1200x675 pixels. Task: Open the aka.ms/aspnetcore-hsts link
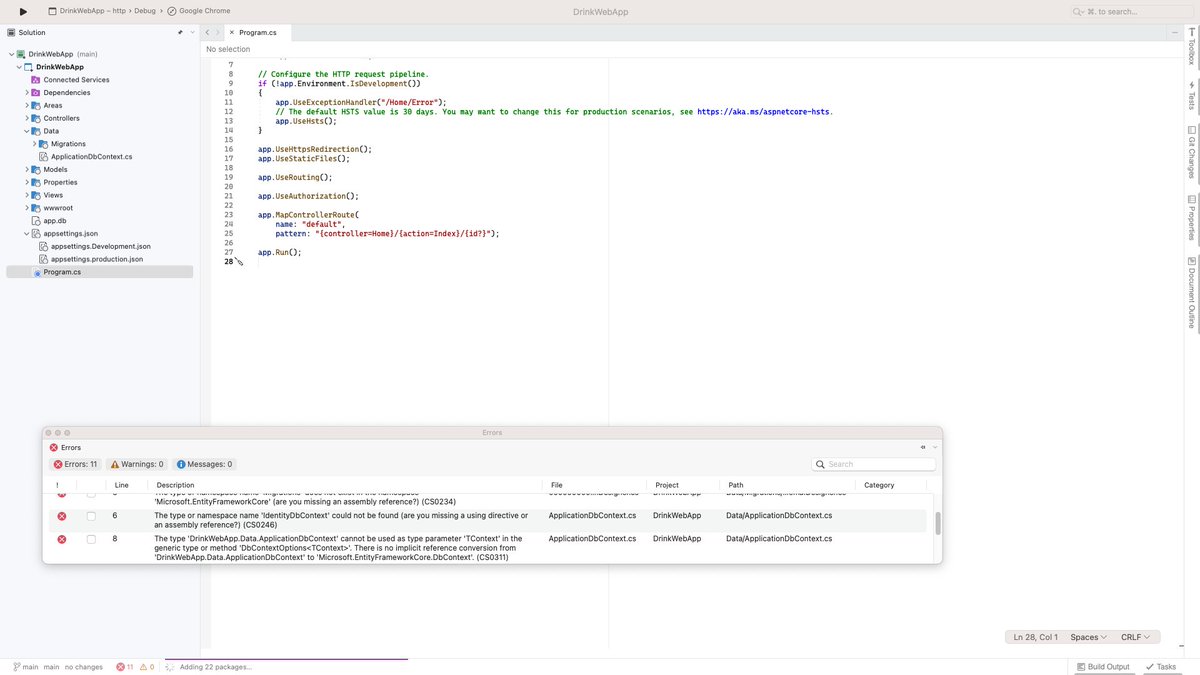[x=764, y=112]
